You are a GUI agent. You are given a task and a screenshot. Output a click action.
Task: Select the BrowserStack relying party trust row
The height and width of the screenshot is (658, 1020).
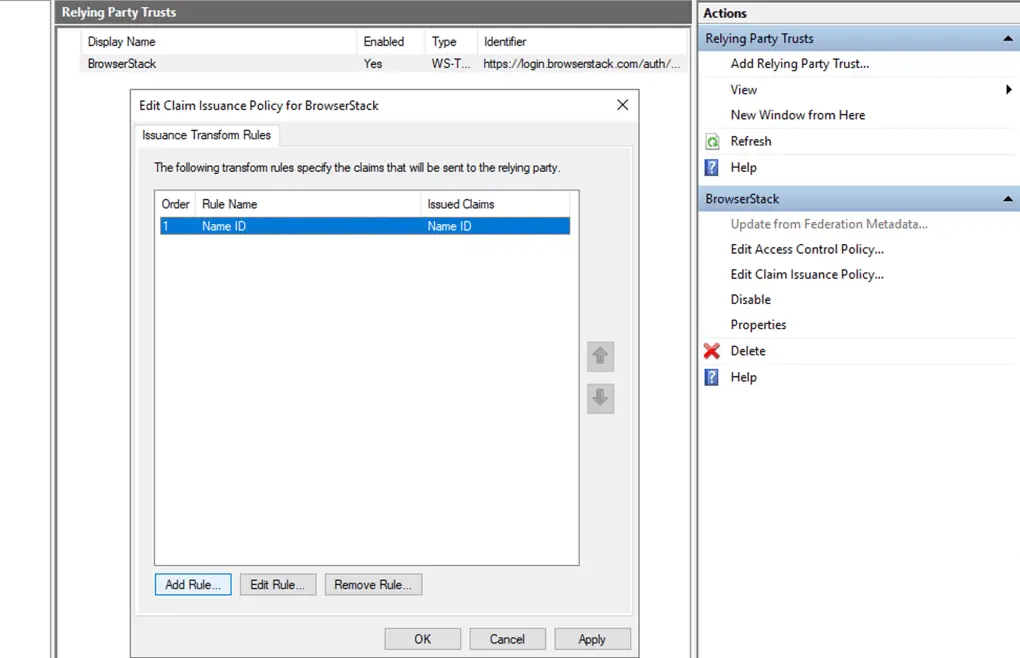tap(122, 64)
